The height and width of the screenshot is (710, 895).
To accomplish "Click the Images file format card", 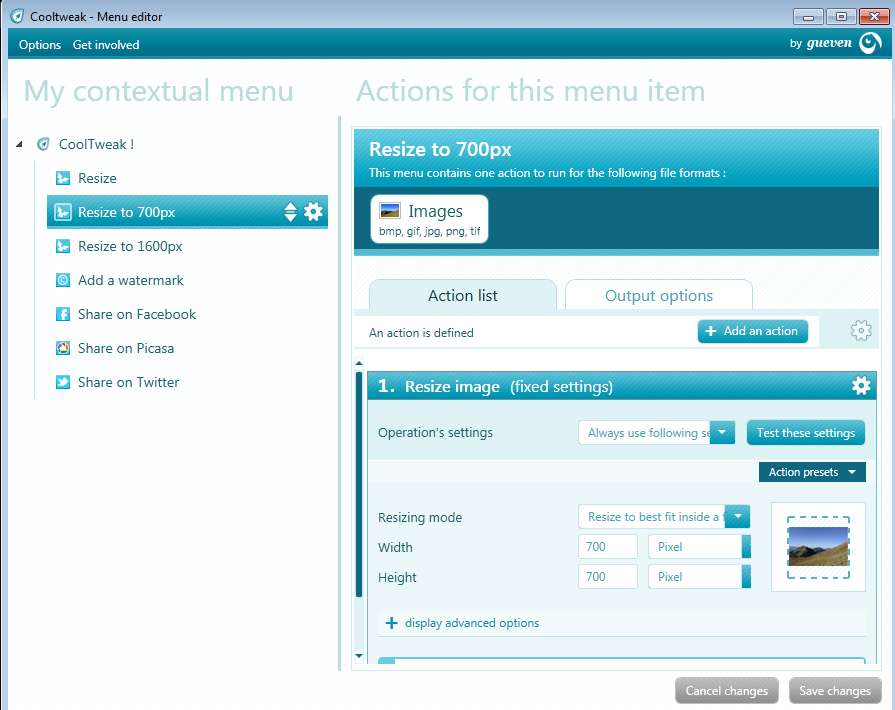I will (429, 219).
